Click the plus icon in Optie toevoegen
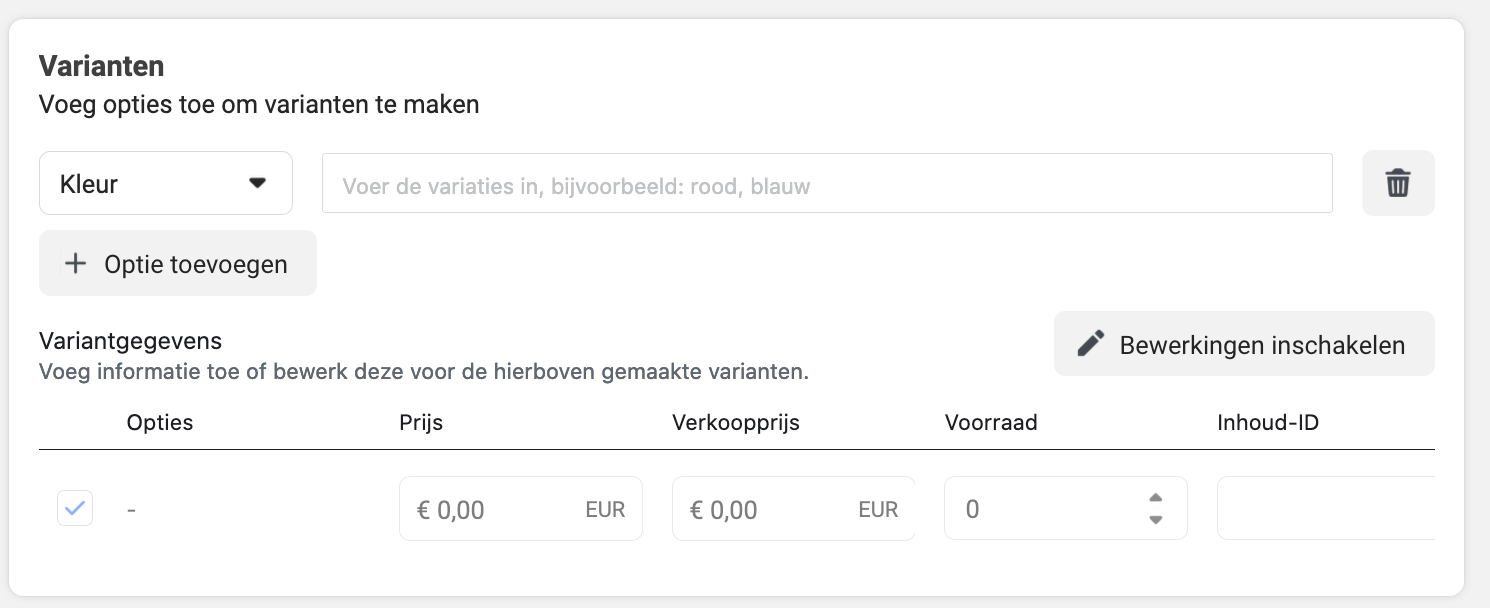 pyautogui.click(x=75, y=263)
